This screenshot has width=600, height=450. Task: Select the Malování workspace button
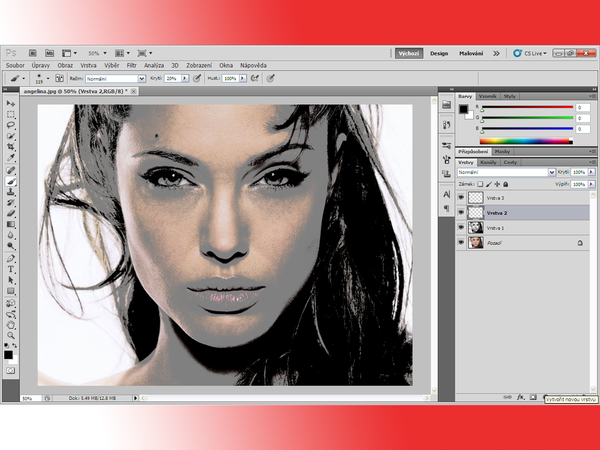pyautogui.click(x=471, y=53)
